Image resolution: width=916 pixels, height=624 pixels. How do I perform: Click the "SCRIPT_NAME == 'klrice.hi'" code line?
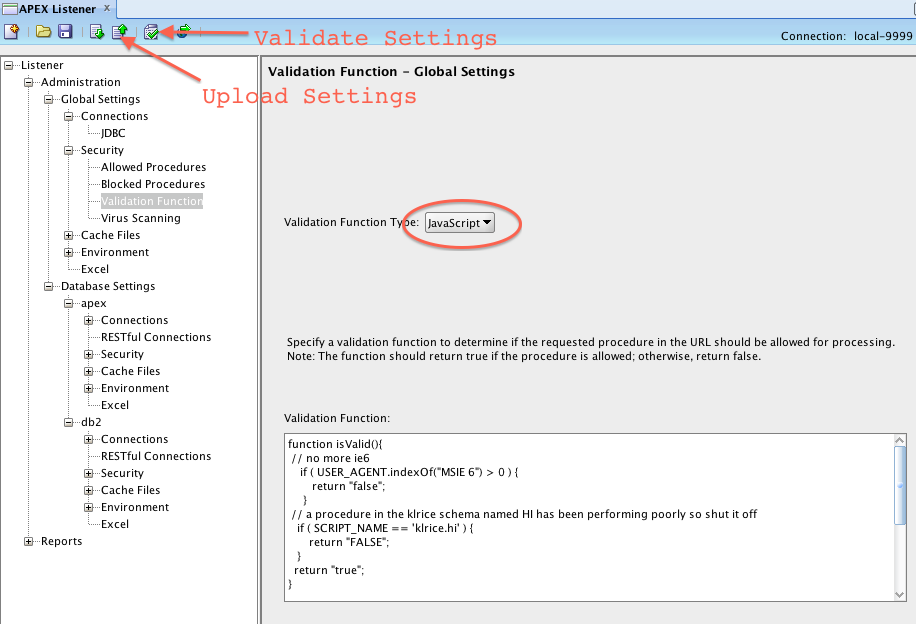click(385, 528)
